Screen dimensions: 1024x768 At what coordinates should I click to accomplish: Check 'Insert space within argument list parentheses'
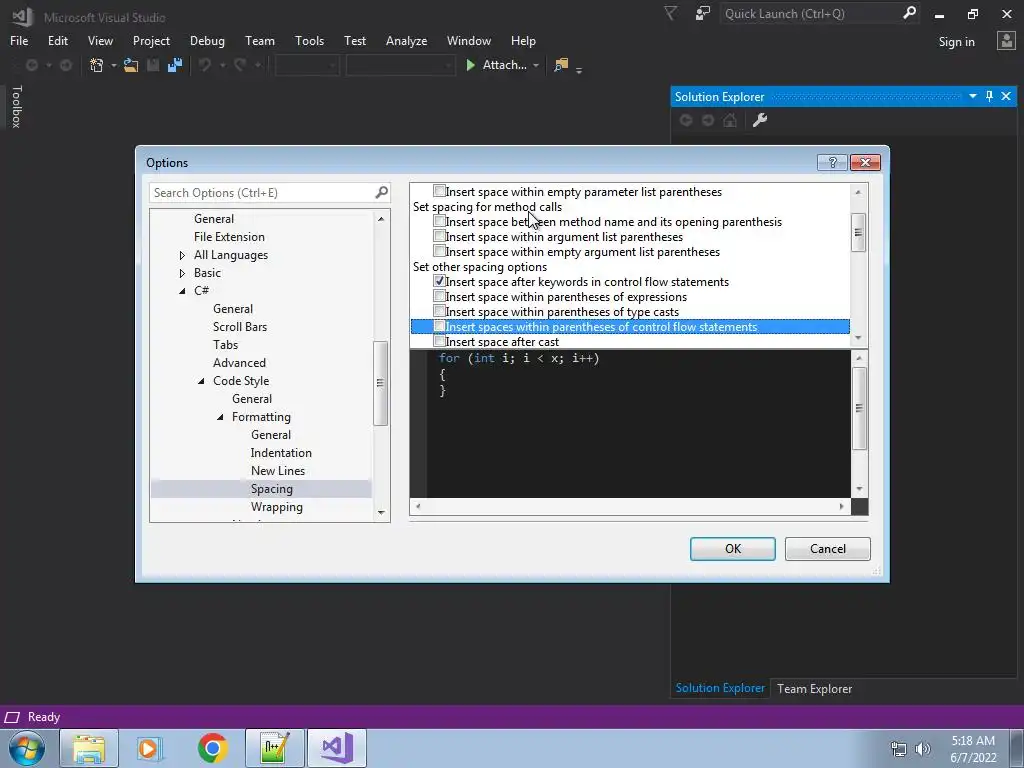click(x=440, y=236)
